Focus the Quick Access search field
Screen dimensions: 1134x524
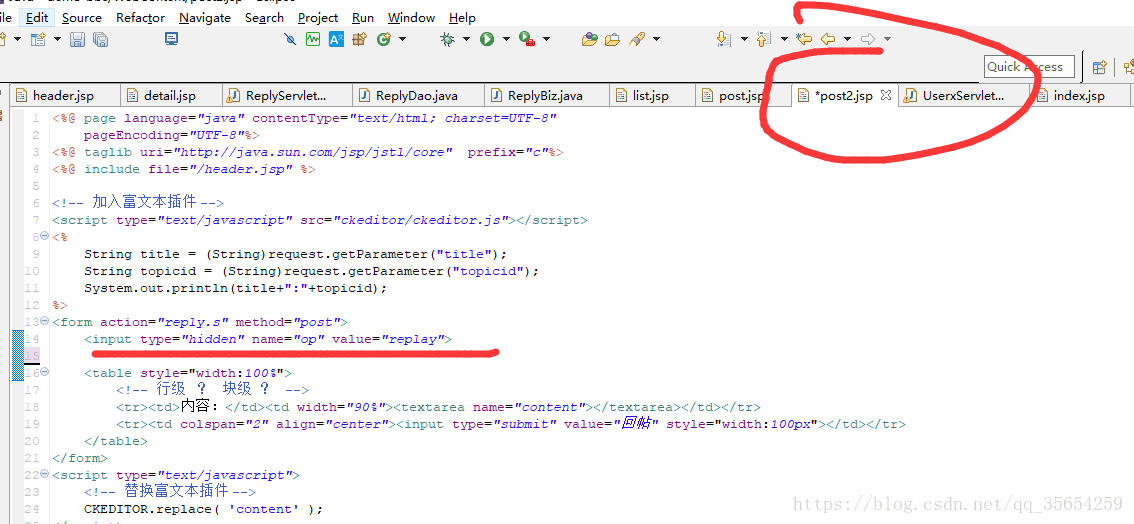[x=1028, y=67]
